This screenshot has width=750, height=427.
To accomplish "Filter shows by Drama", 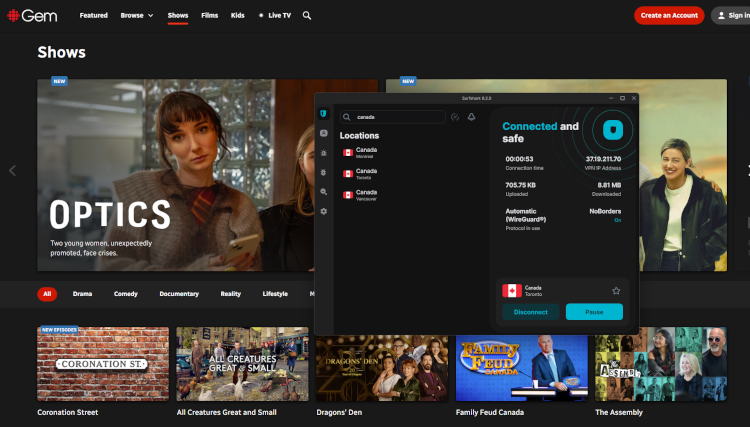I will pyautogui.click(x=82, y=294).
